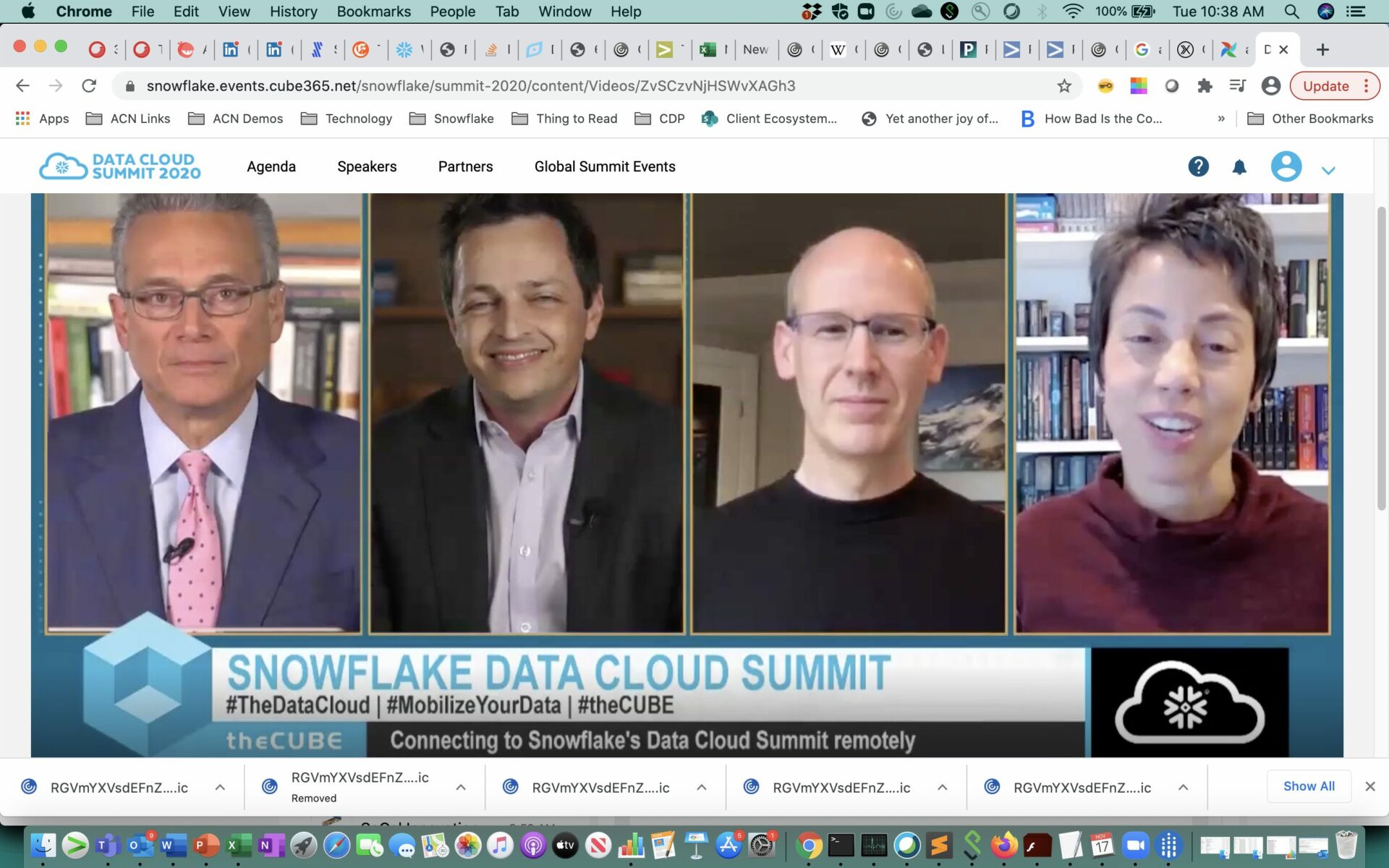Open the Chrome three-dot menu
The image size is (1389, 868).
click(x=1366, y=86)
